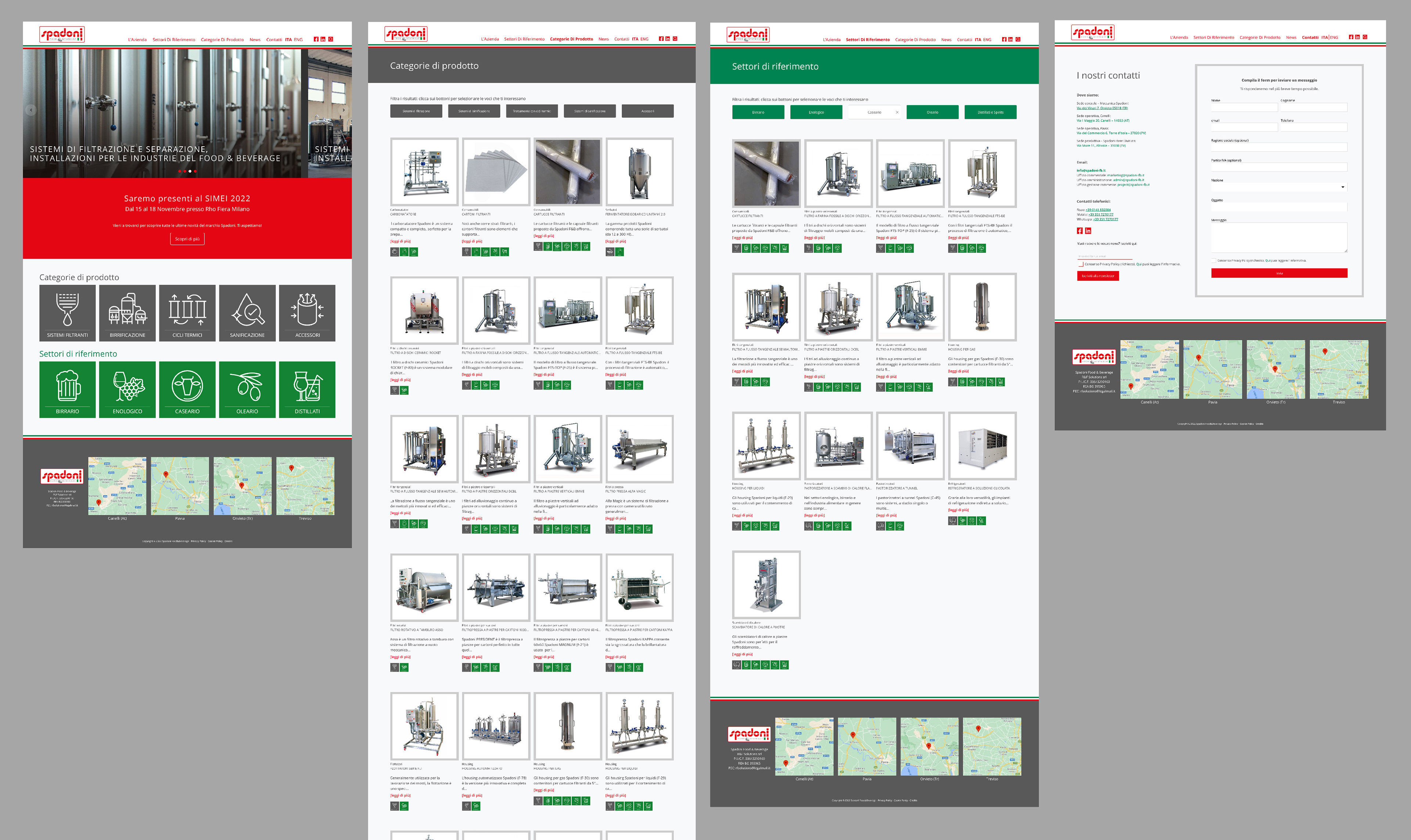Viewport: 1411px width, 840px height.
Task: Click leggi di più under CARBONATORE card
Action: click(x=400, y=241)
